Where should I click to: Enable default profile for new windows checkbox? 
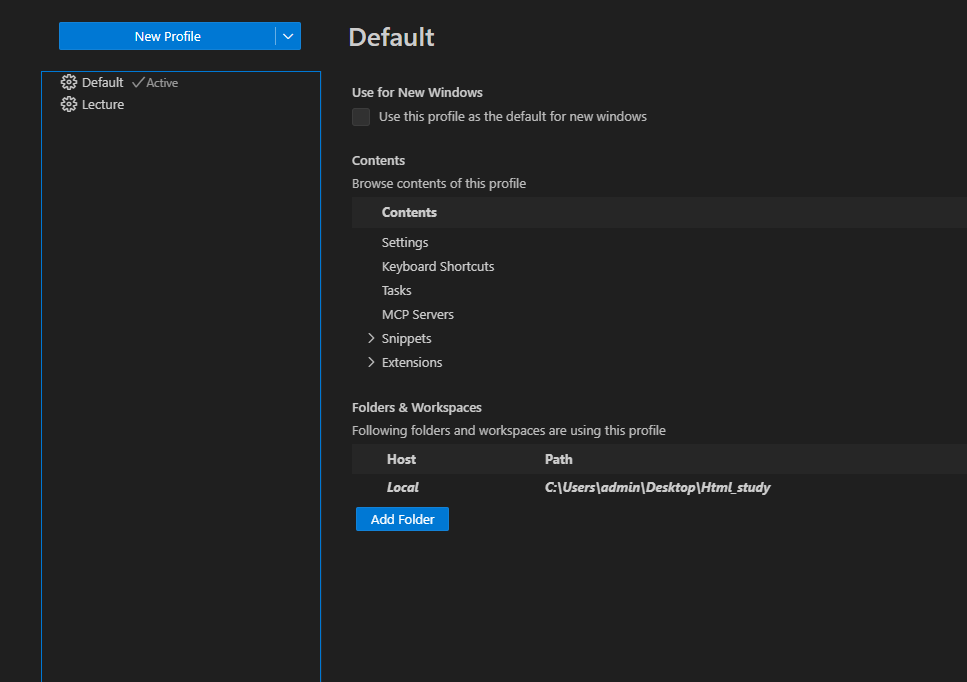click(x=361, y=117)
